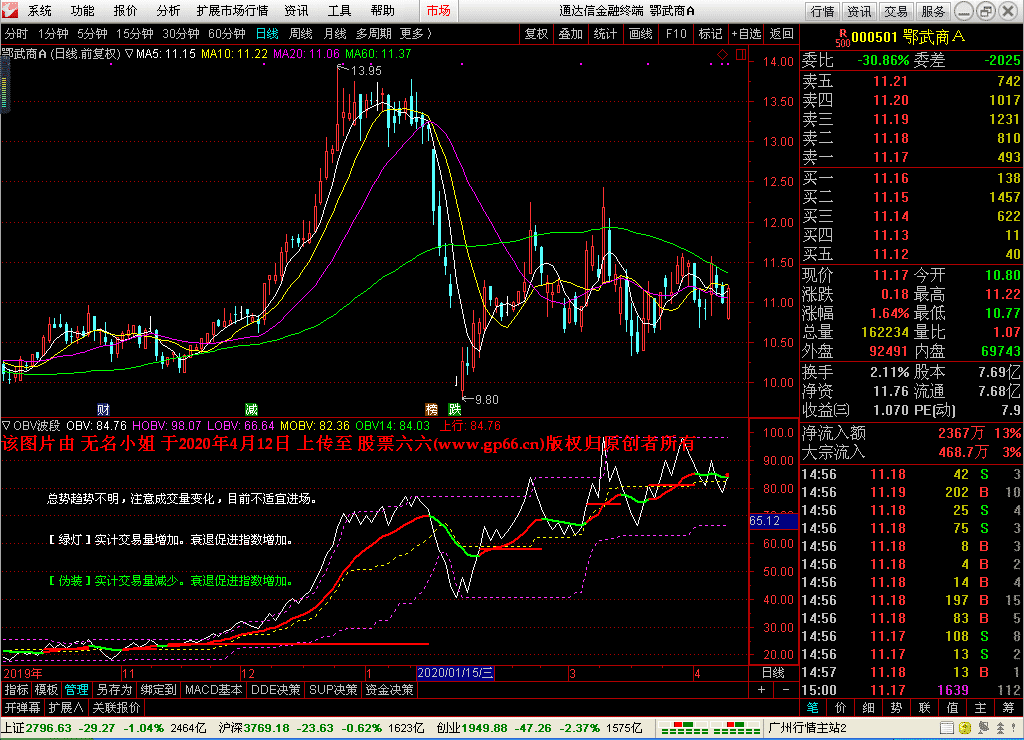Image resolution: width=1024 pixels, height=740 pixels.
Task: Click the minus zoom-out button below chart
Action: [786, 690]
